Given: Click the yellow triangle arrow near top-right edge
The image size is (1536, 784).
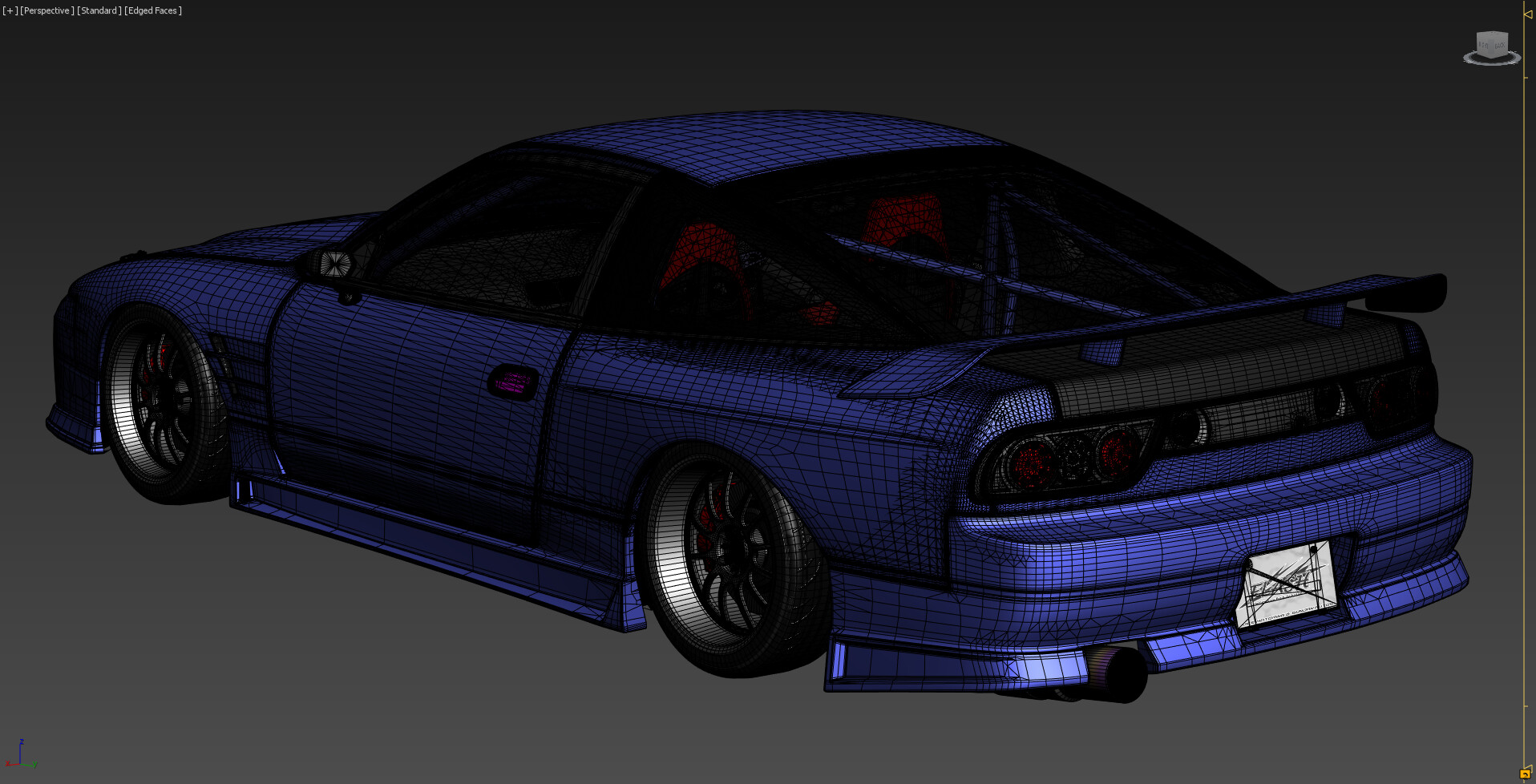Looking at the screenshot, I should pos(1528,14).
